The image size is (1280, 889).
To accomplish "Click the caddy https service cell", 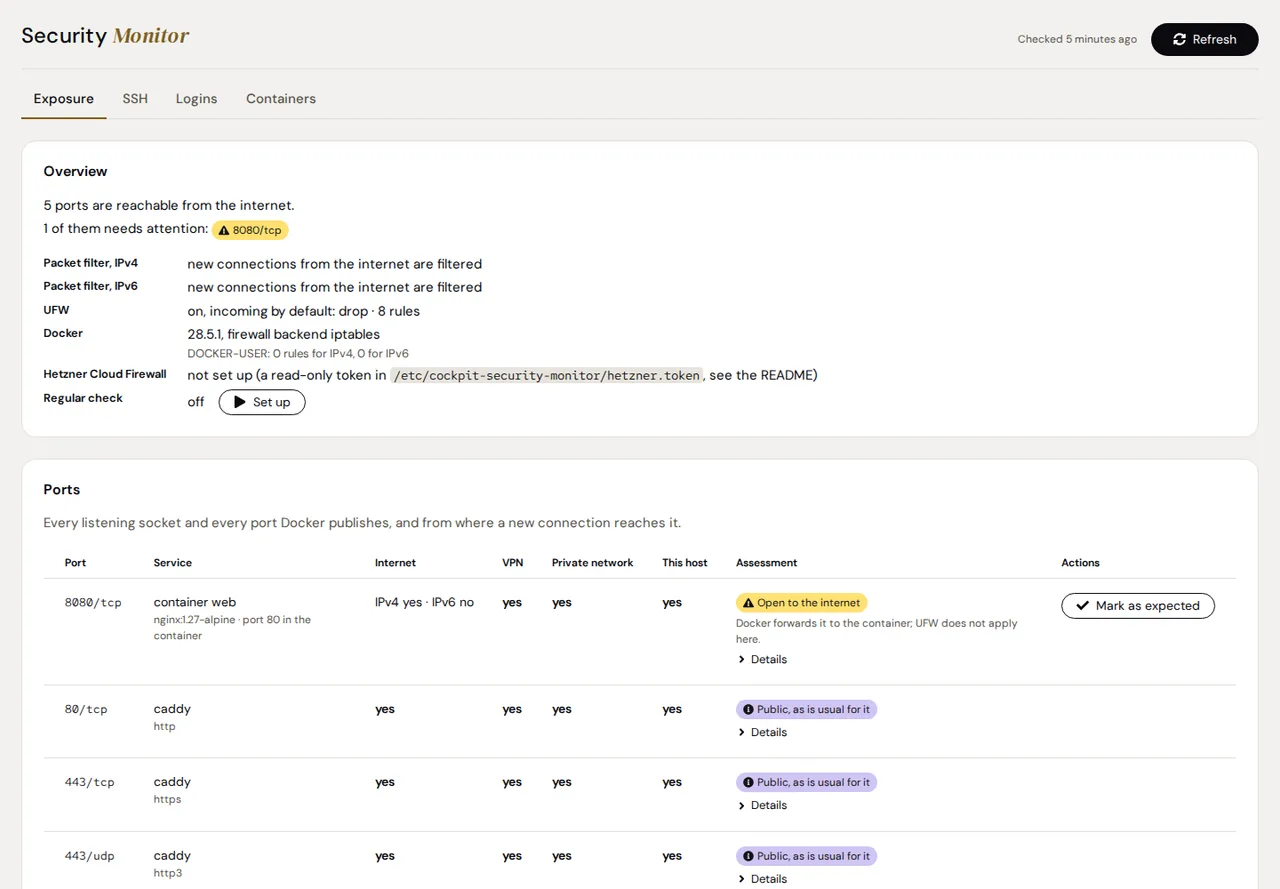I will 172,790.
